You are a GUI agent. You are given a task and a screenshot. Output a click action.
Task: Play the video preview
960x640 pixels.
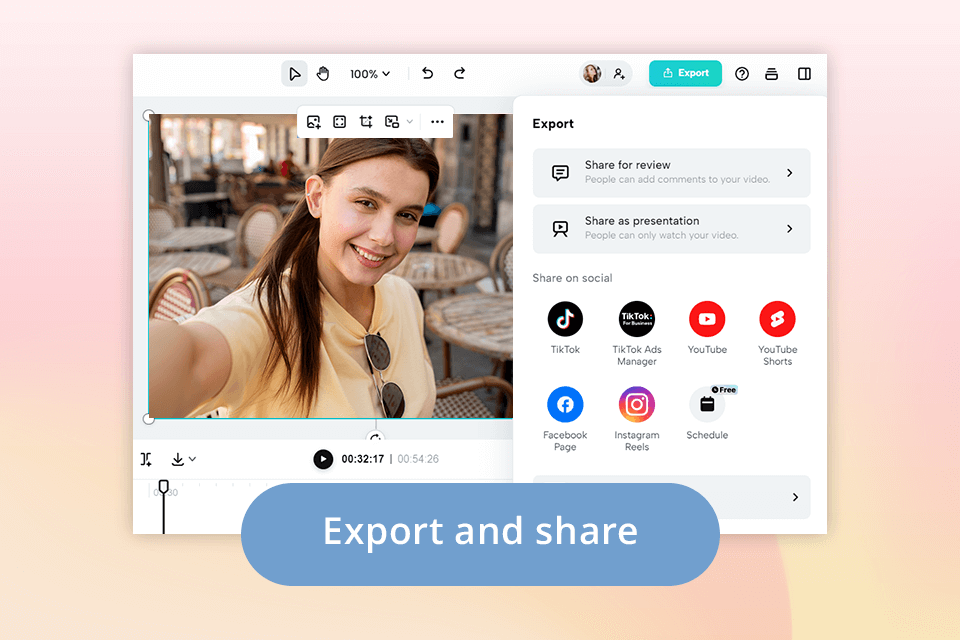(323, 459)
